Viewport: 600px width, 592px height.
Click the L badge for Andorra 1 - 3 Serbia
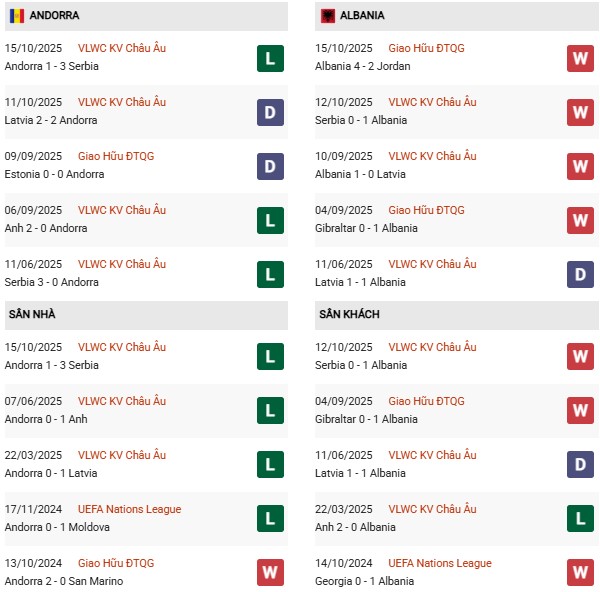[269, 58]
